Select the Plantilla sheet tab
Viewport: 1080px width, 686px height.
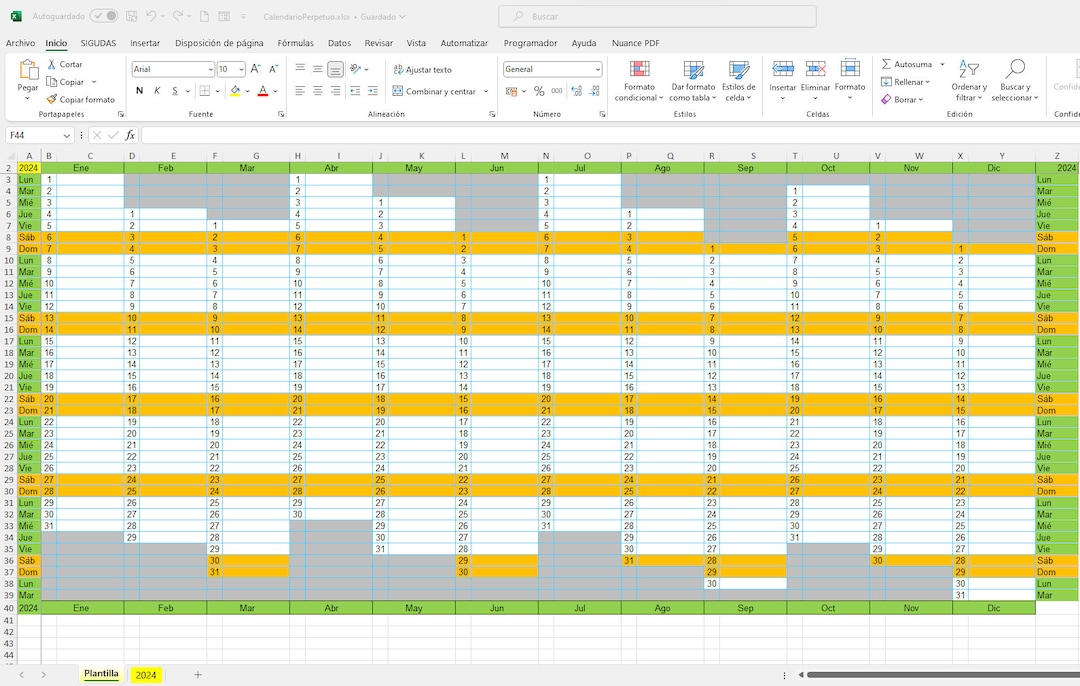tap(101, 674)
